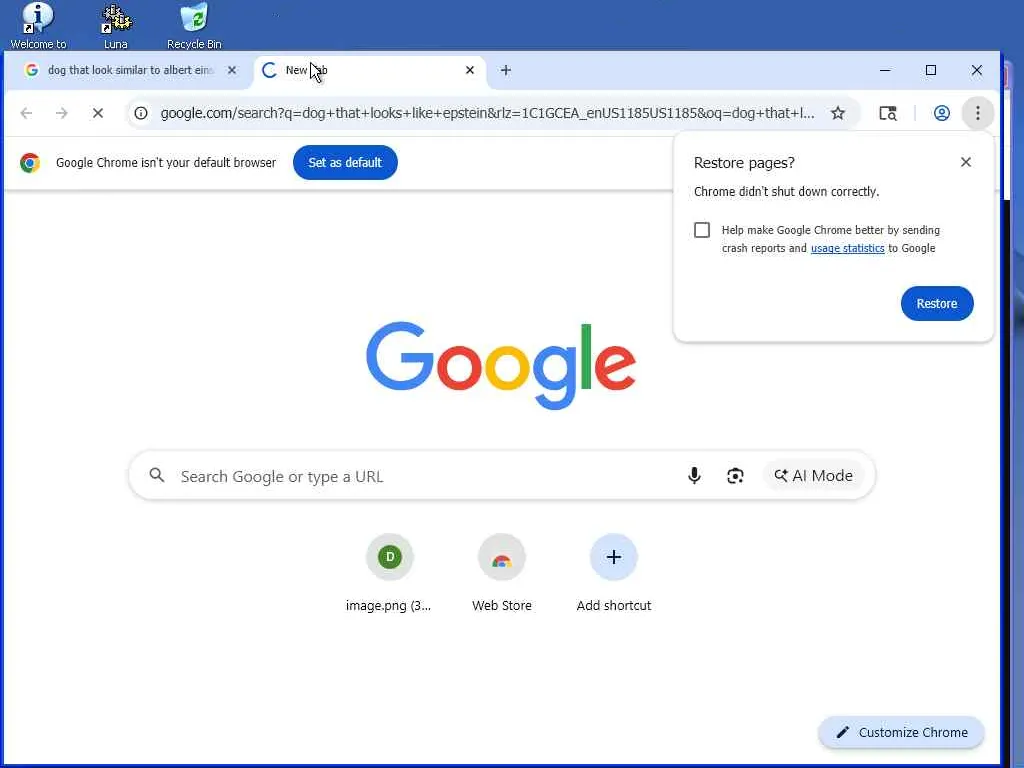This screenshot has width=1024, height=768.
Task: Click the Google logo
Action: [x=501, y=364]
